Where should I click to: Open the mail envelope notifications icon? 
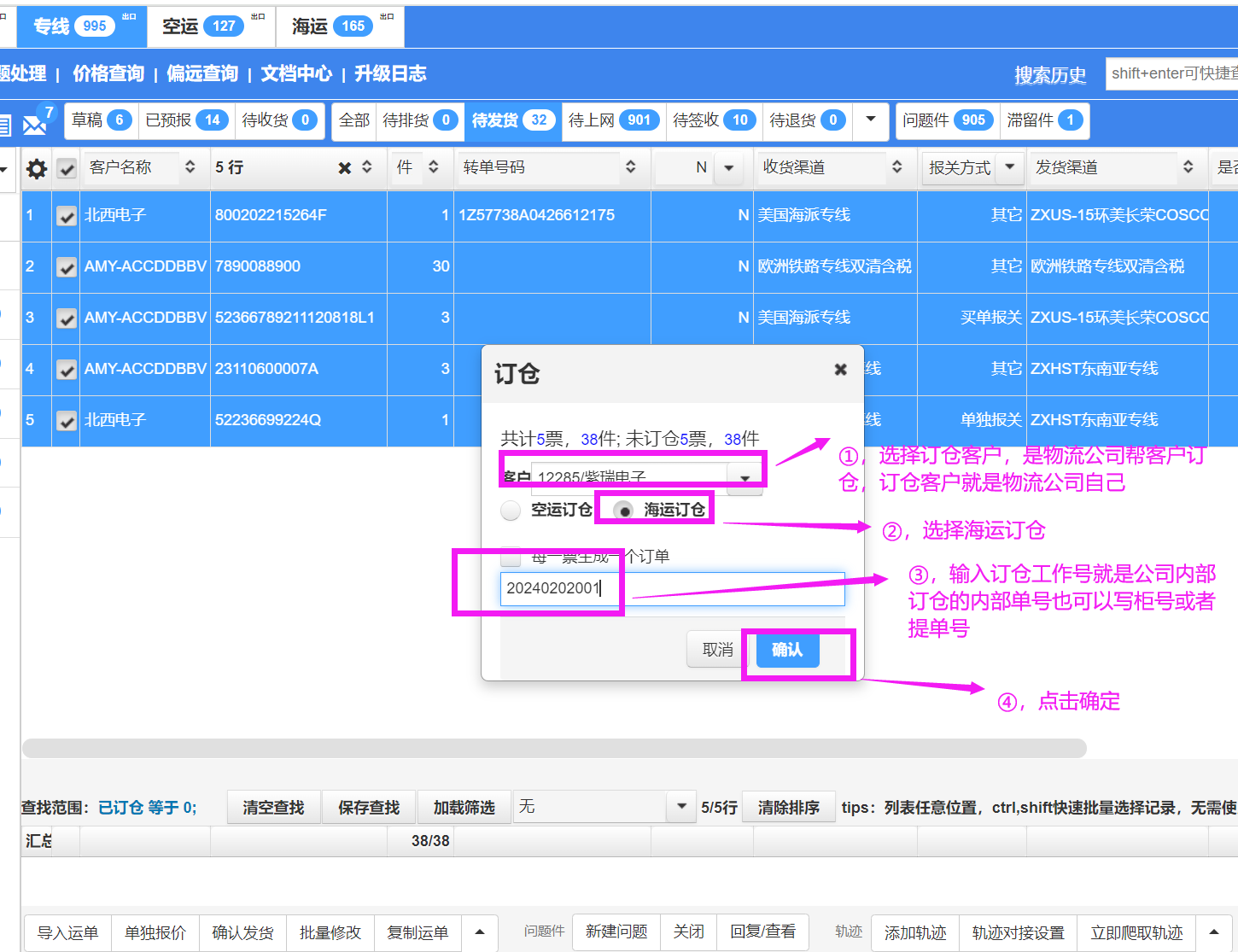34,125
